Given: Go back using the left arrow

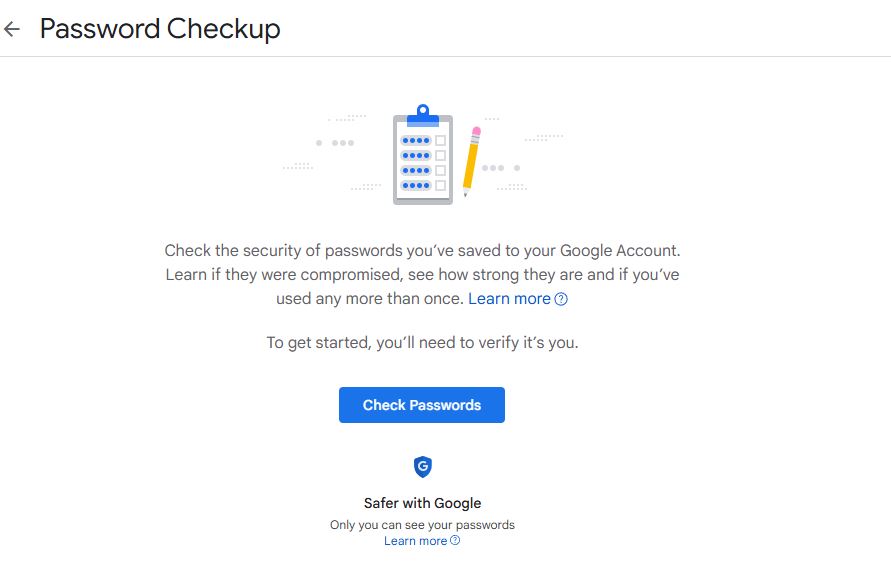Looking at the screenshot, I should pos(12,29).
